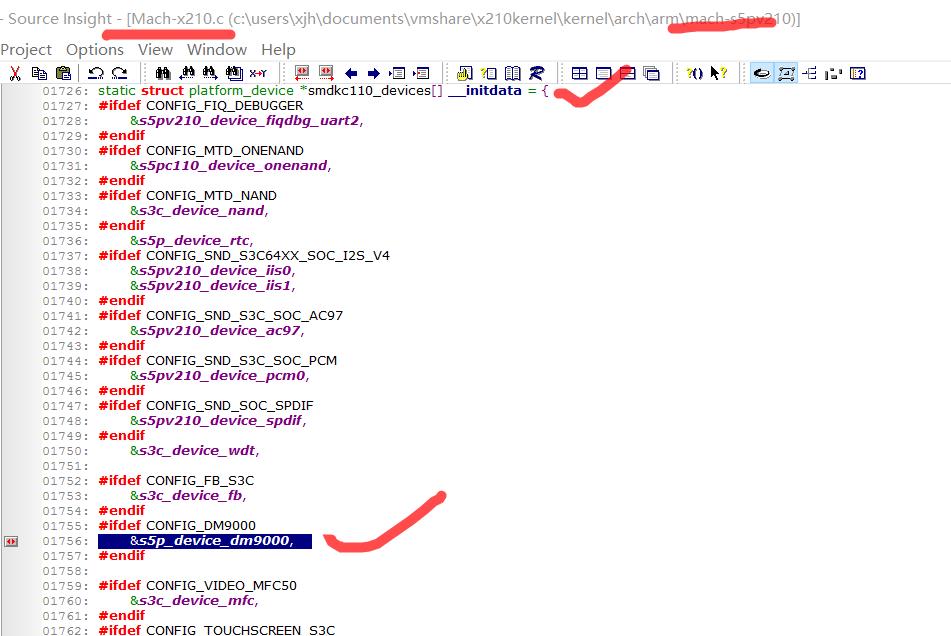Image resolution: width=951 pixels, height=636 pixels.
Task: Click CONFIG_VIDEO_MFC50 macro text
Action: click(x=221, y=586)
